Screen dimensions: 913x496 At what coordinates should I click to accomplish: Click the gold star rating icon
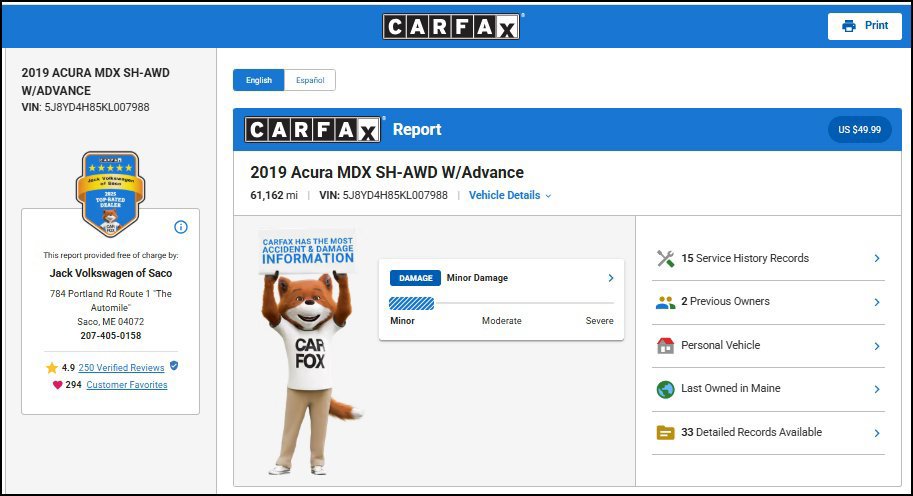coord(52,368)
